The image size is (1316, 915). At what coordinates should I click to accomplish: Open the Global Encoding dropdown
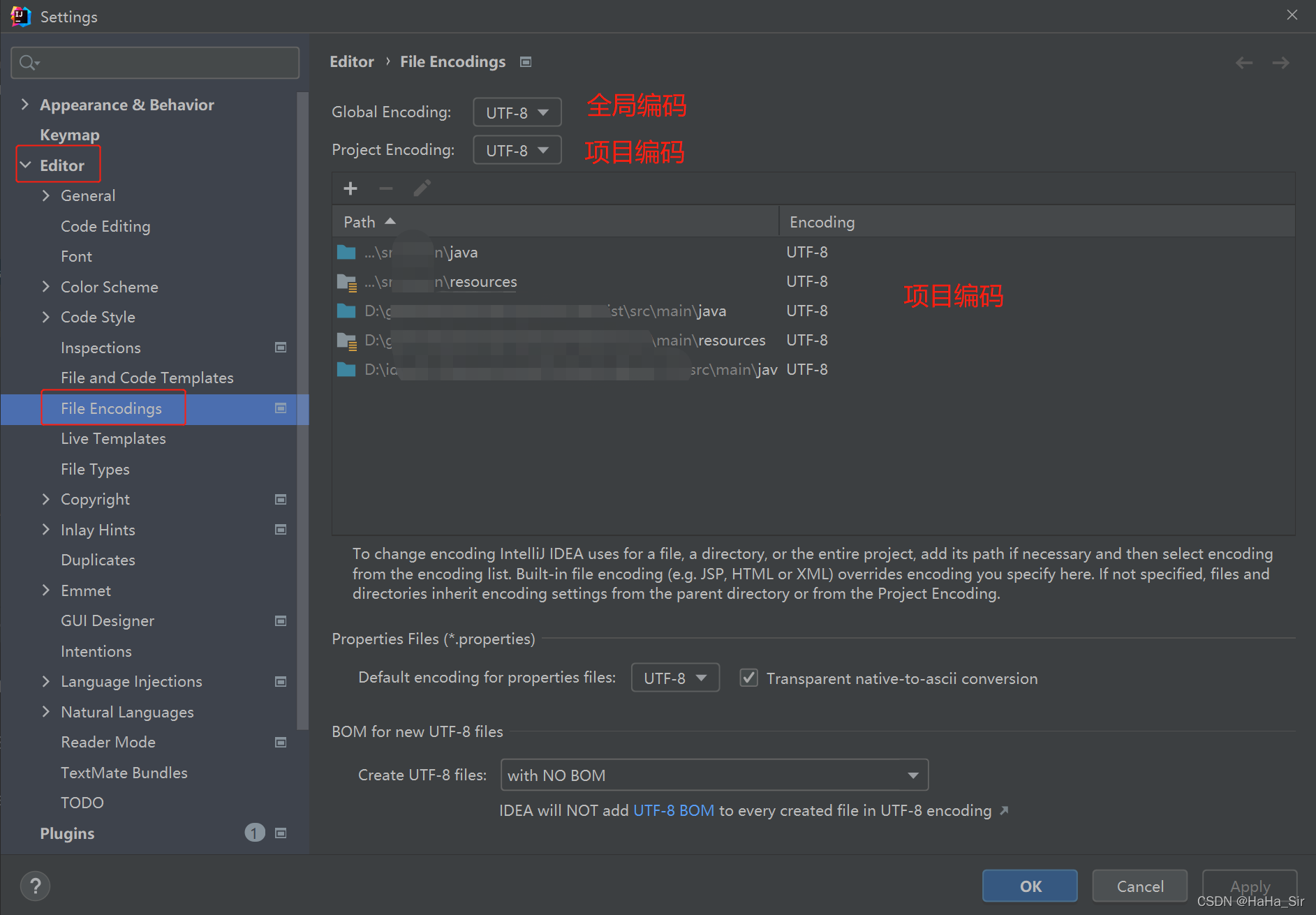point(517,112)
